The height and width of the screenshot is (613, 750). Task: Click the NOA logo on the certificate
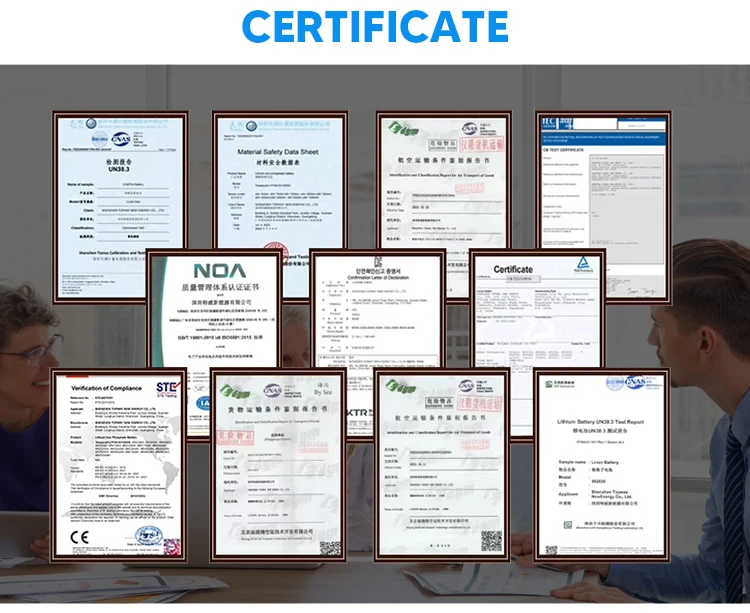pos(220,271)
